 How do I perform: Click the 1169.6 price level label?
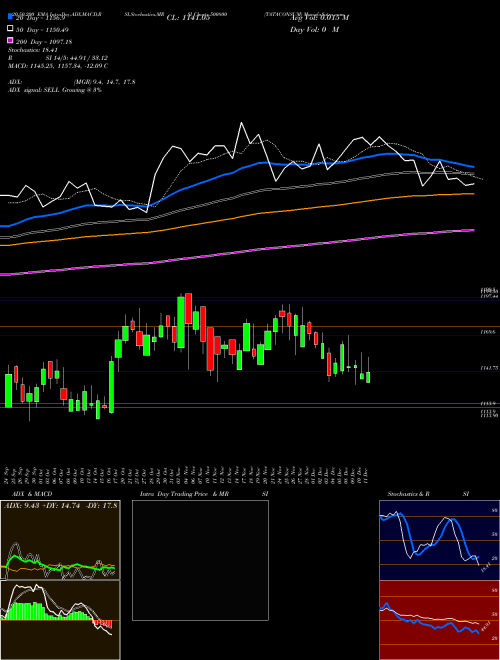489,332
